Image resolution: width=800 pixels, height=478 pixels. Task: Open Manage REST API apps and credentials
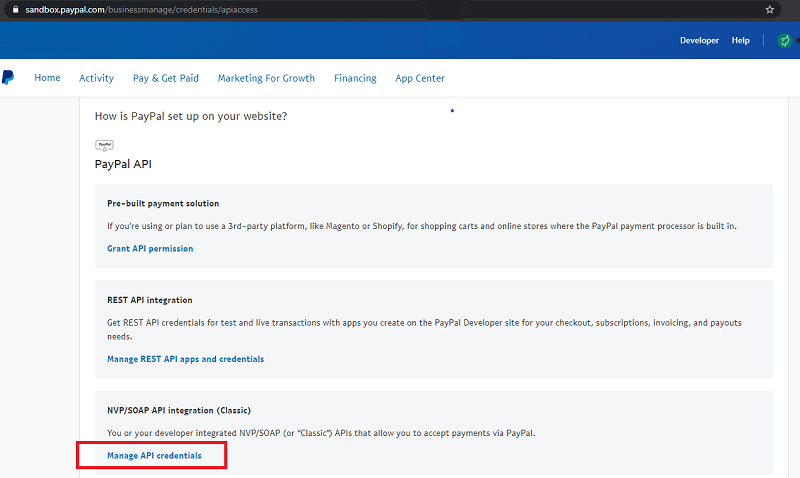coord(186,359)
